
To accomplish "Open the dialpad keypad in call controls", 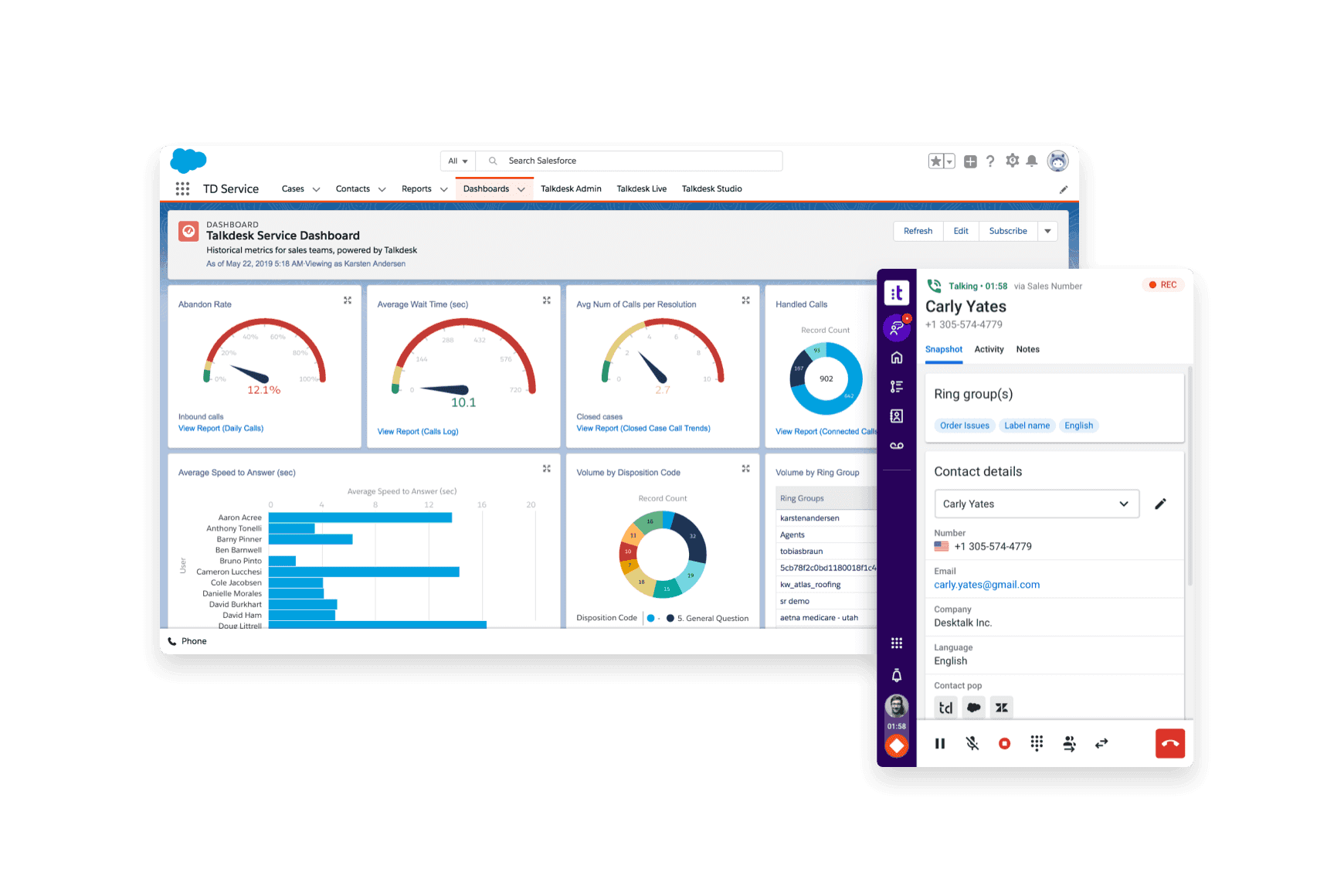I will pos(1037,743).
